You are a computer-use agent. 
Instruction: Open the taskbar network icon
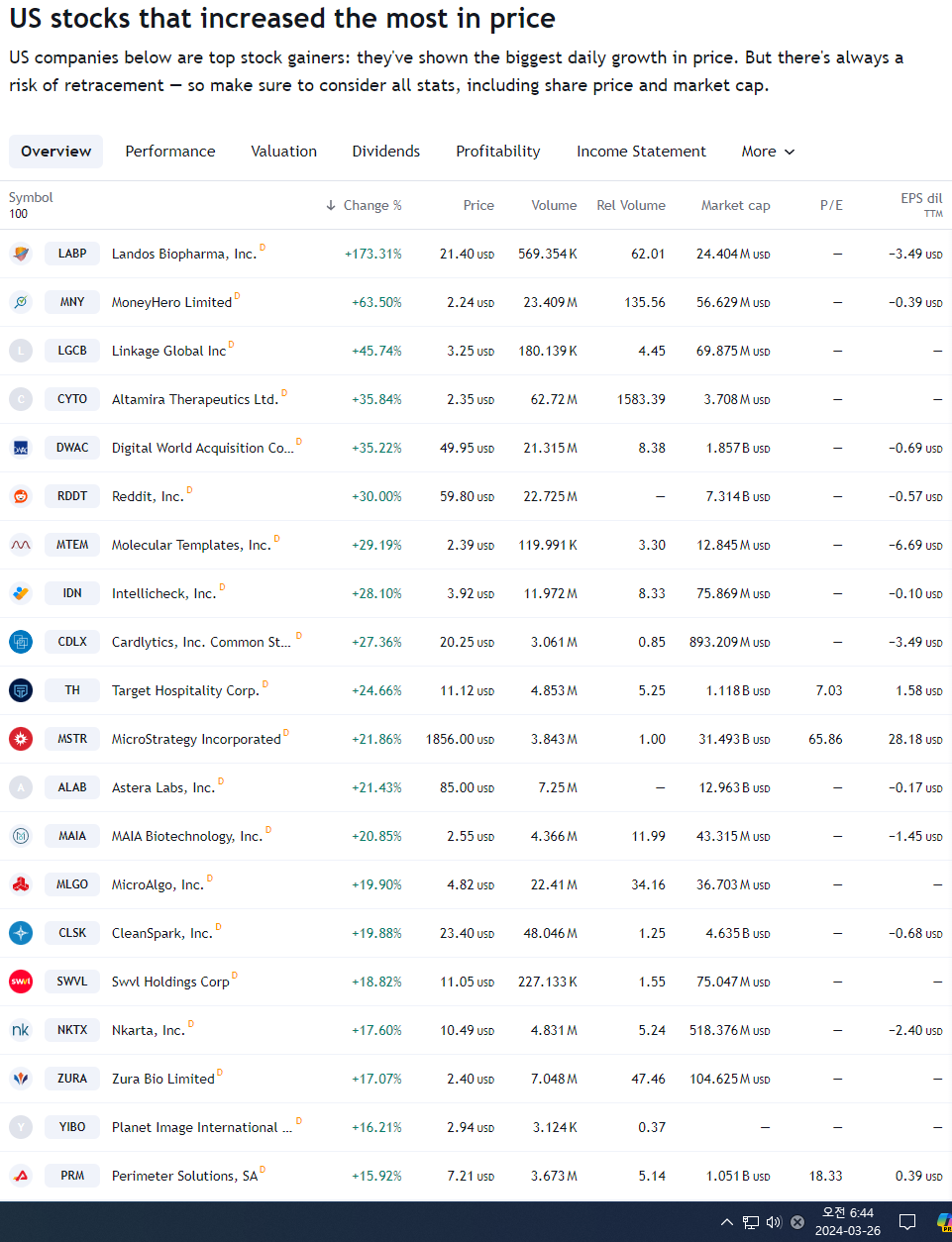pyautogui.click(x=751, y=1222)
